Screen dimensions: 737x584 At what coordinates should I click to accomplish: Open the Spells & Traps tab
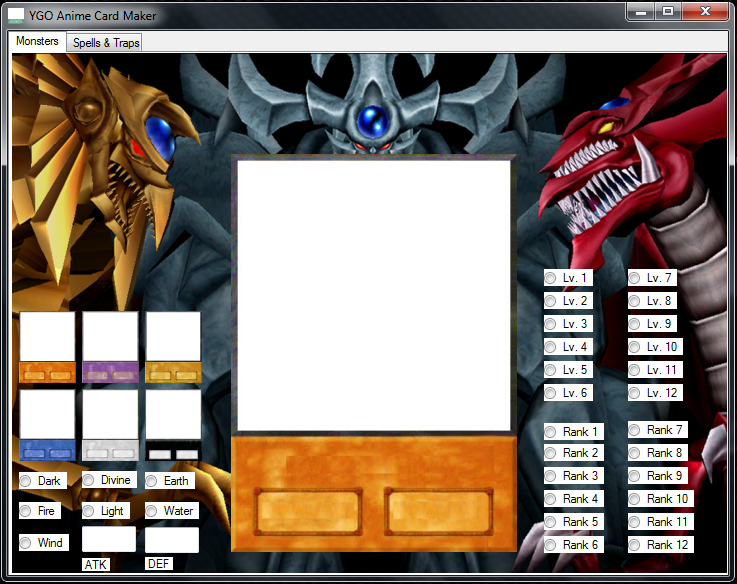pyautogui.click(x=106, y=43)
